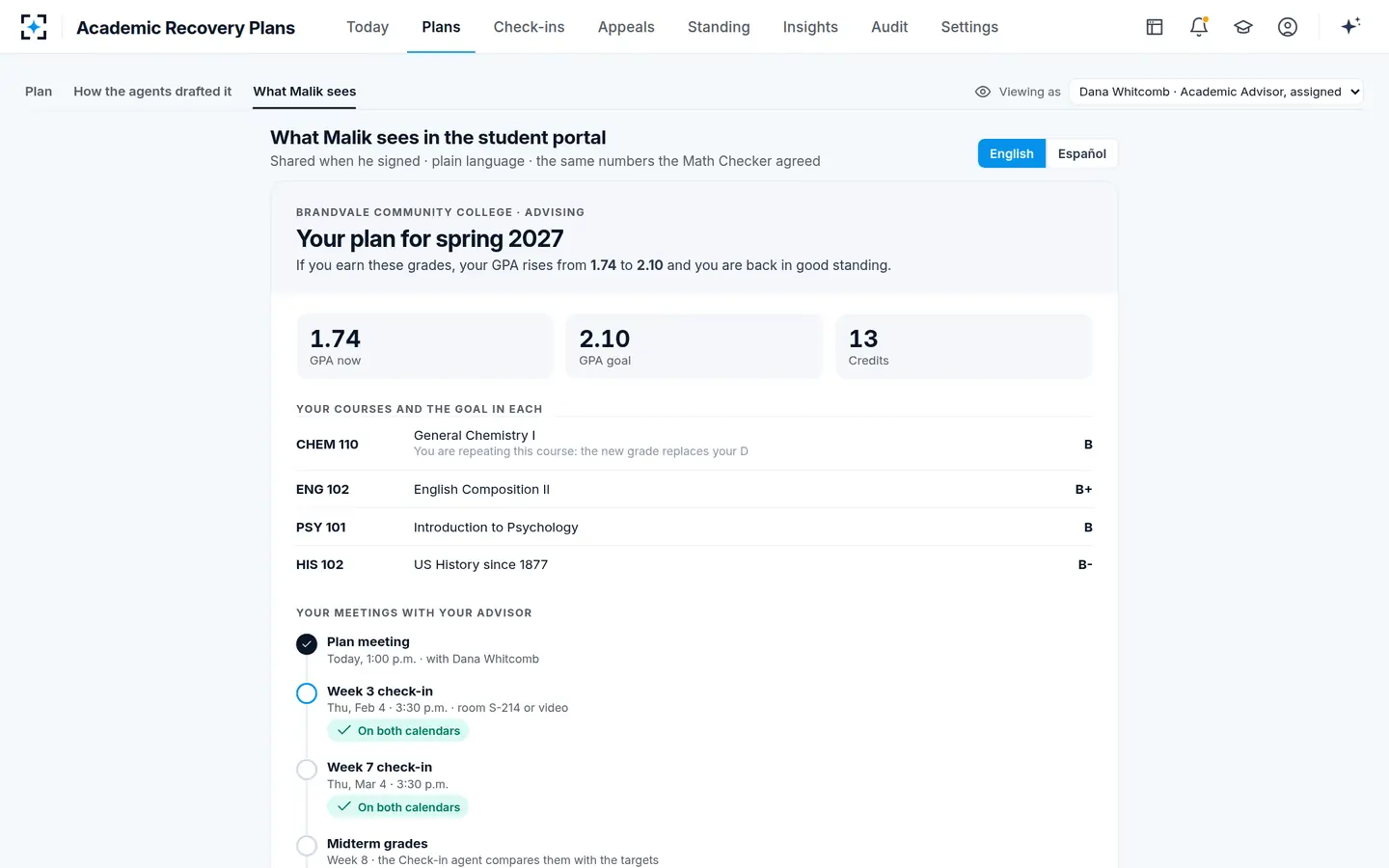This screenshot has width=1389, height=868.
Task: Switch portal language to Español
Action: [x=1081, y=153]
